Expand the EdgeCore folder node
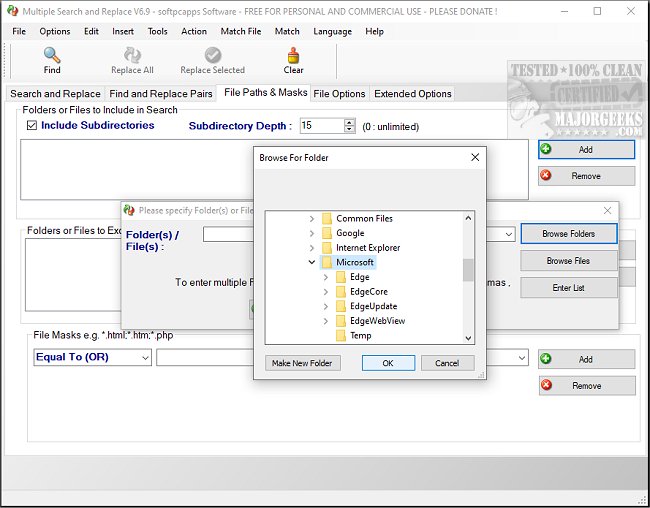This screenshot has width=650, height=508. click(x=325, y=292)
